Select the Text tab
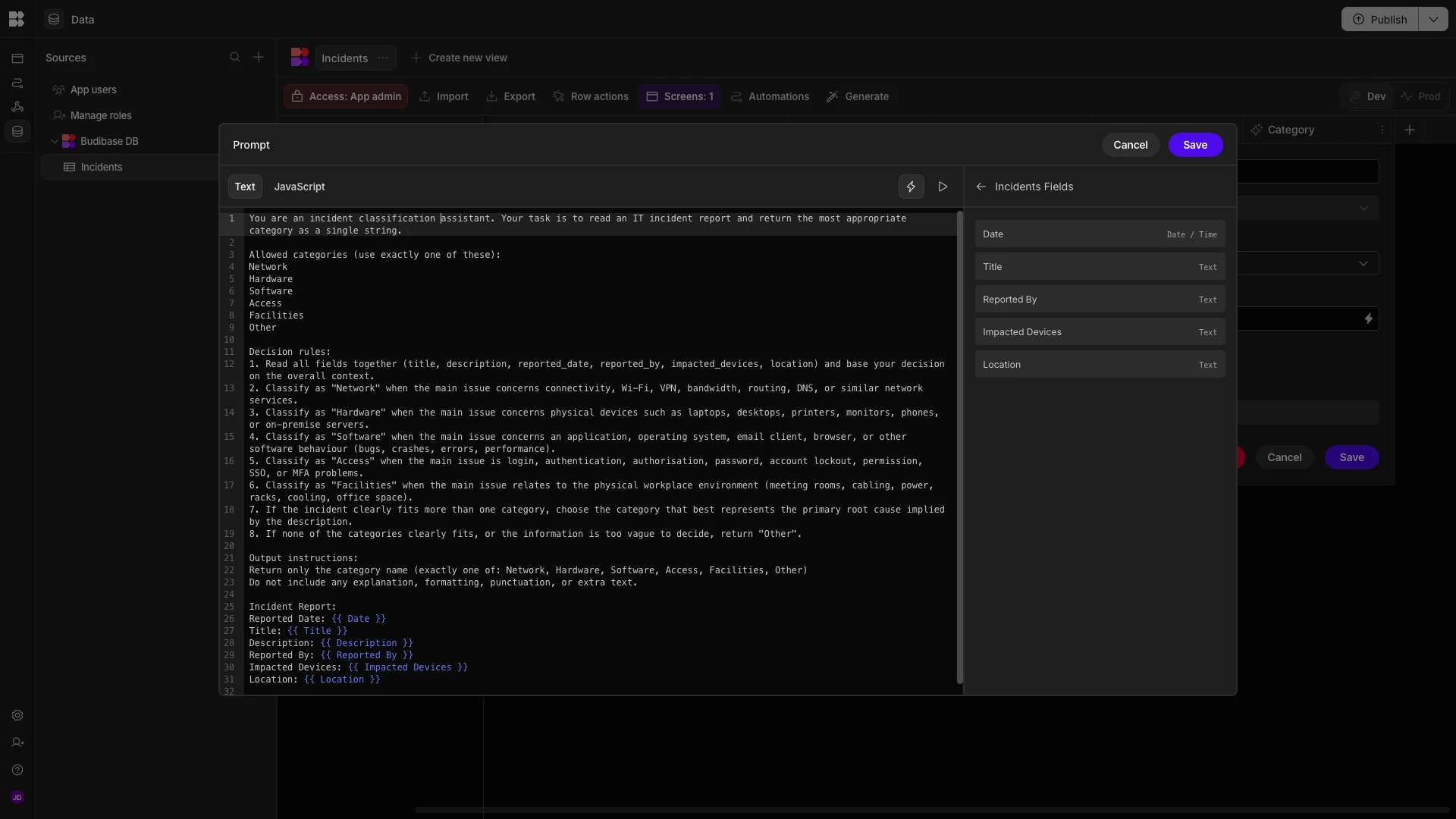Screen dimensions: 1456x819 [x=244, y=187]
